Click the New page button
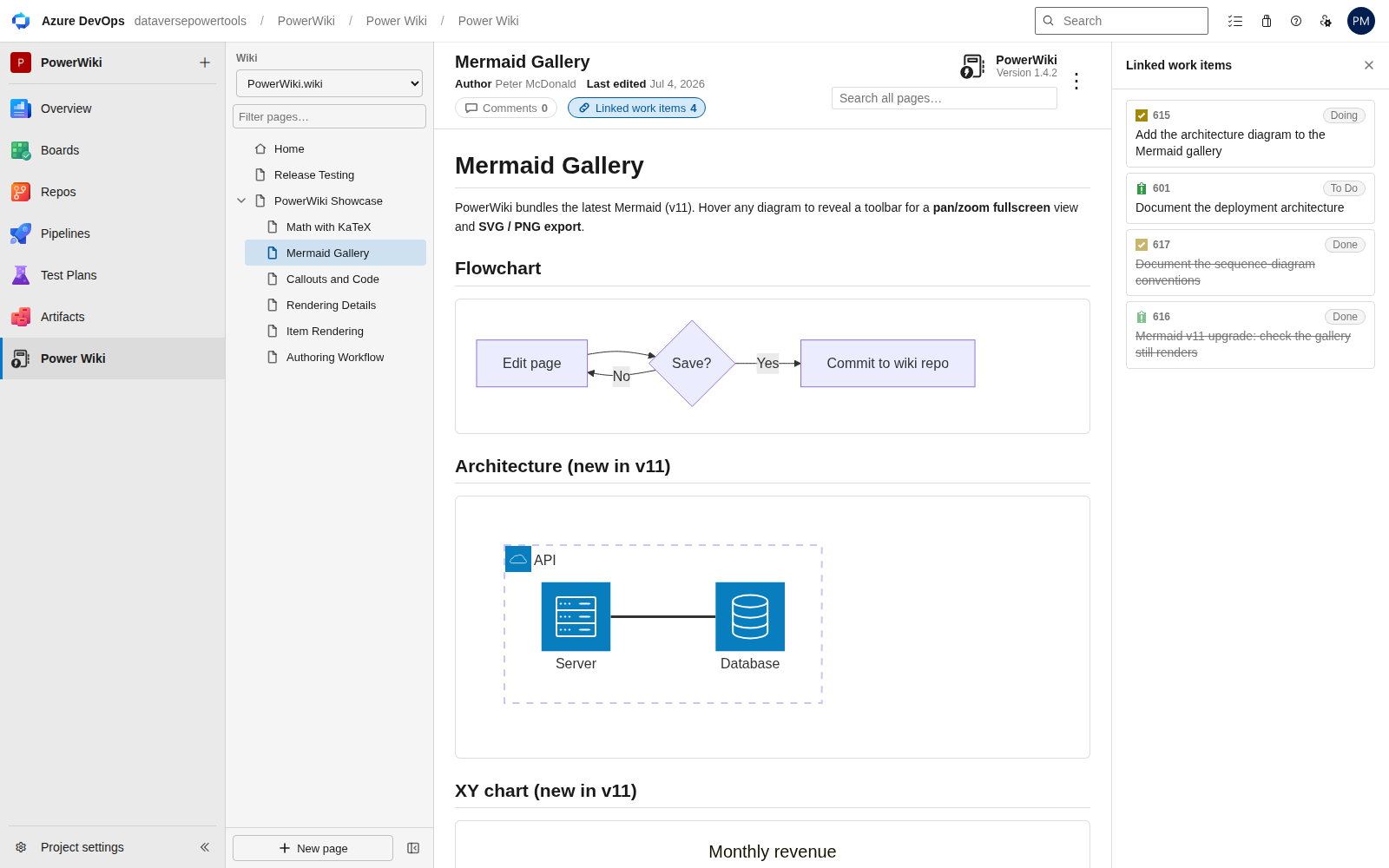 313,848
